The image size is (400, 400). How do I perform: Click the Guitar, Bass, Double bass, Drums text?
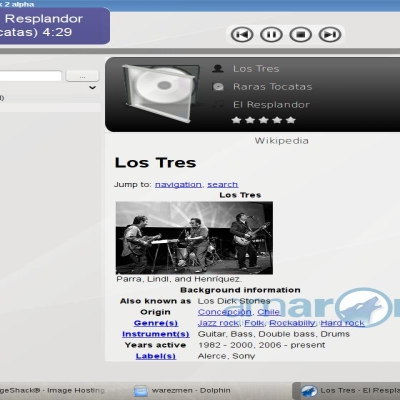pos(274,334)
